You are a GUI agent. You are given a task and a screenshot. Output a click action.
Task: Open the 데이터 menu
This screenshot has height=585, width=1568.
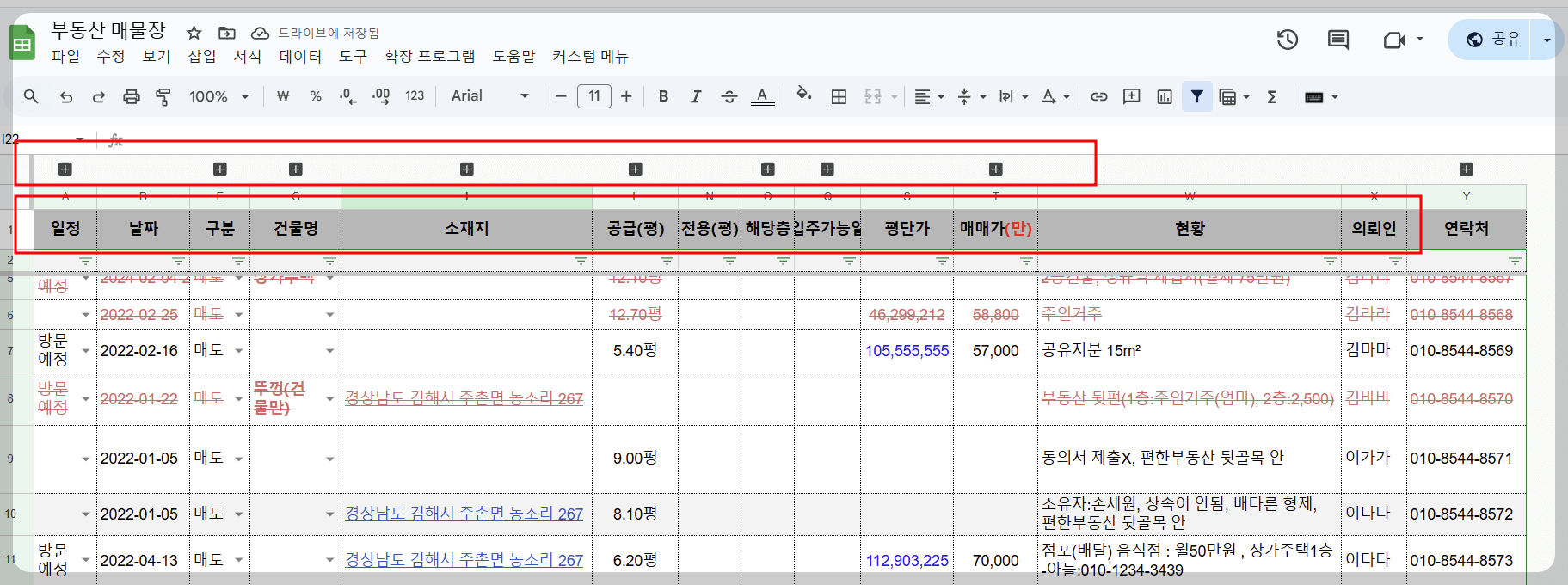pos(300,56)
